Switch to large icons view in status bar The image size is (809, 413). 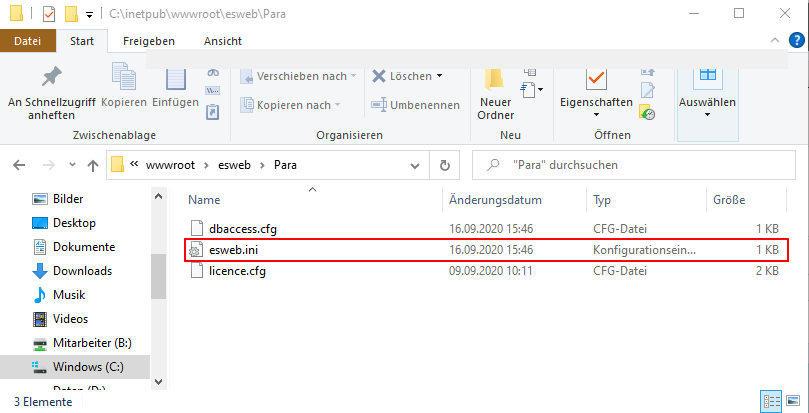pyautogui.click(x=793, y=401)
